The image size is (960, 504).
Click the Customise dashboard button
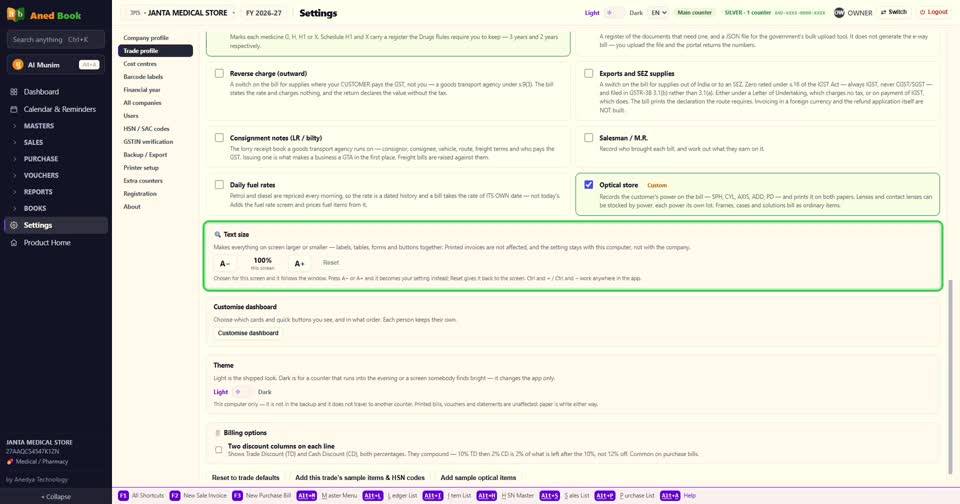coord(248,333)
